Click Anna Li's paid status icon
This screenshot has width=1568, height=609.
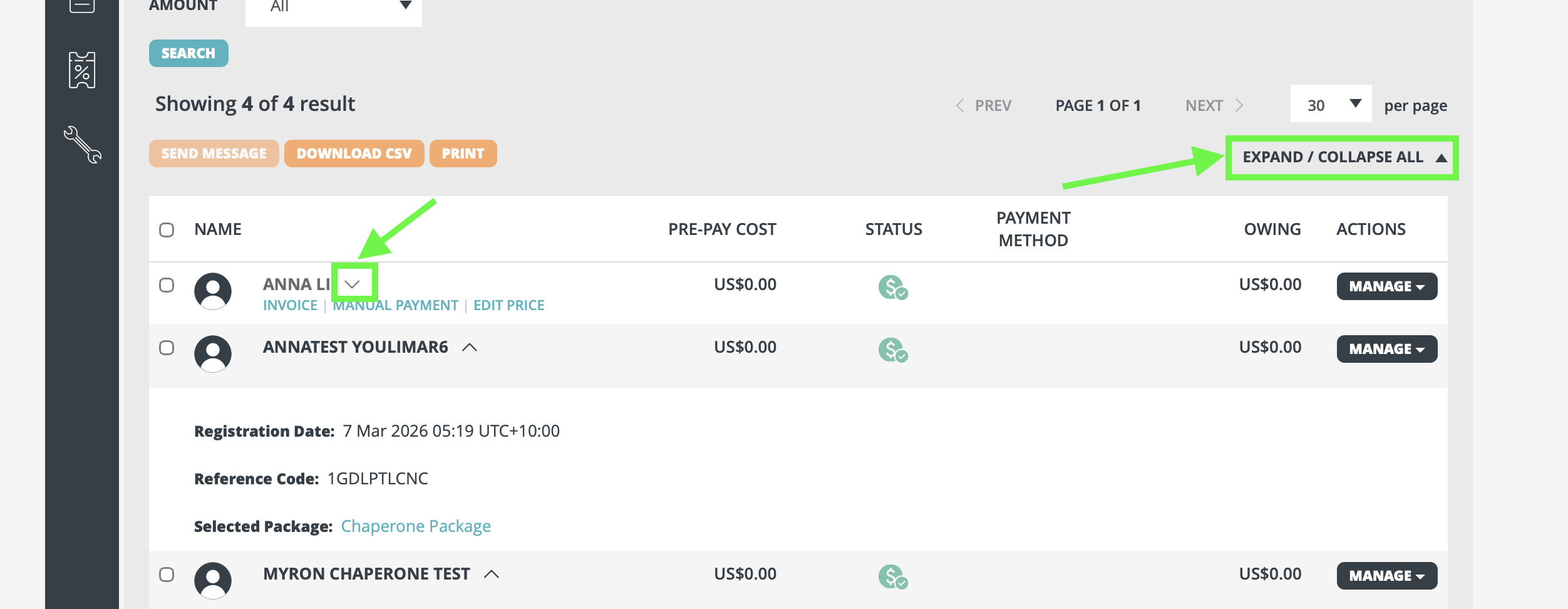click(892, 288)
